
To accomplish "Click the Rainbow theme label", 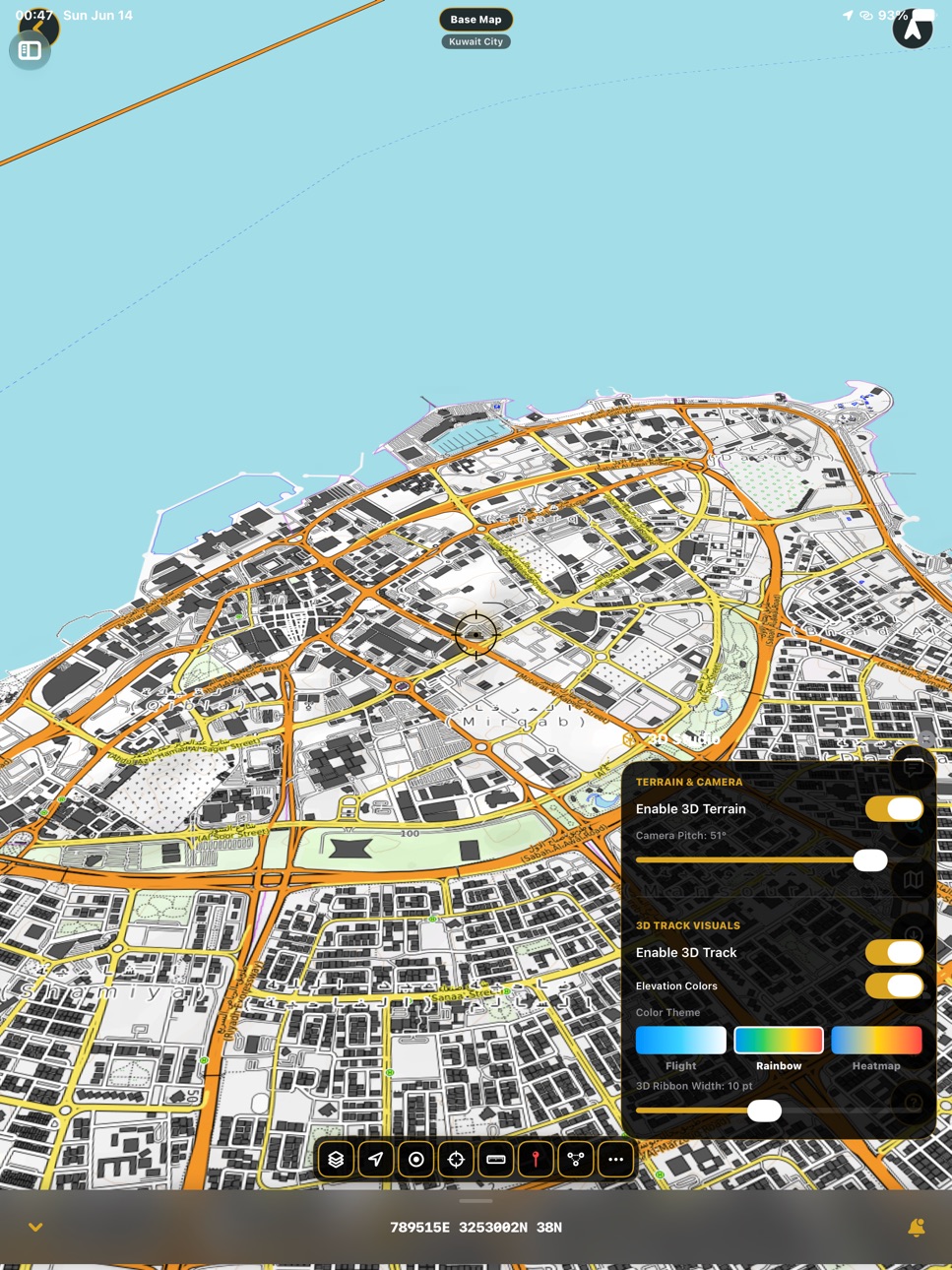I will (x=779, y=1066).
